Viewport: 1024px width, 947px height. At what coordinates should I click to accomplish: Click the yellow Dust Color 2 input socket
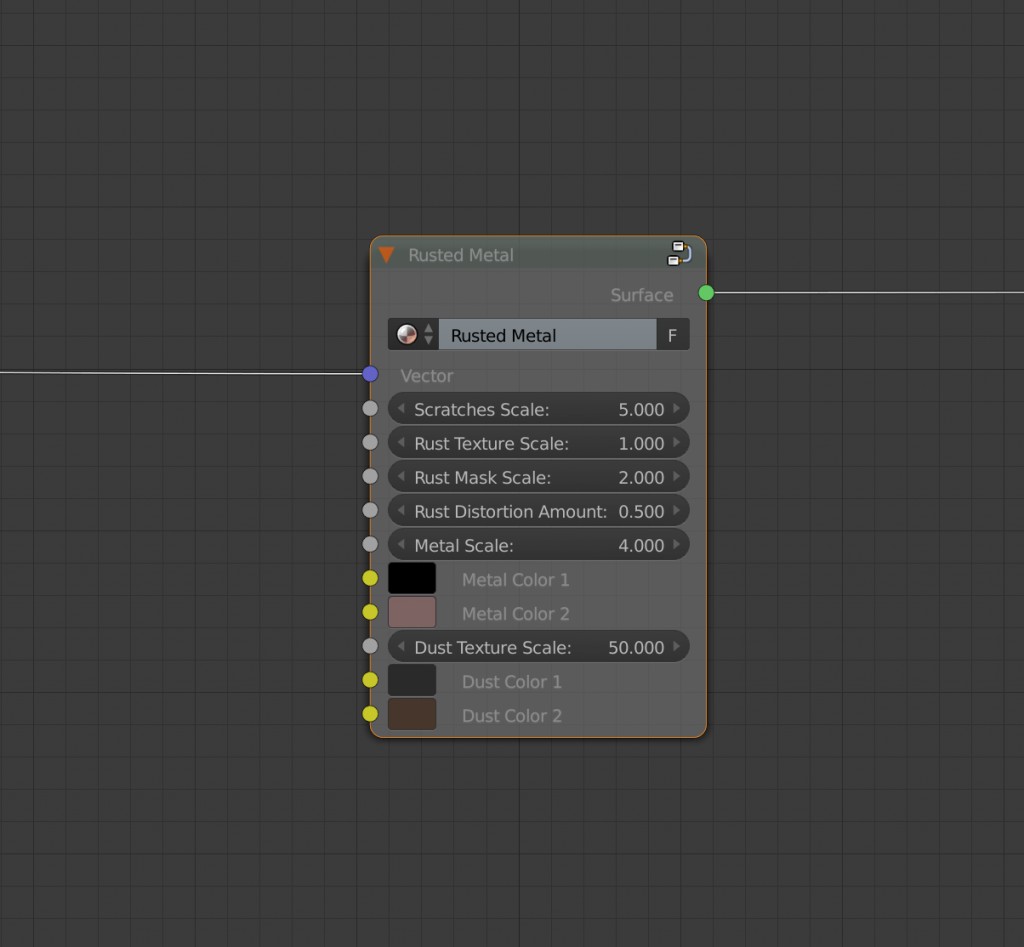point(371,714)
